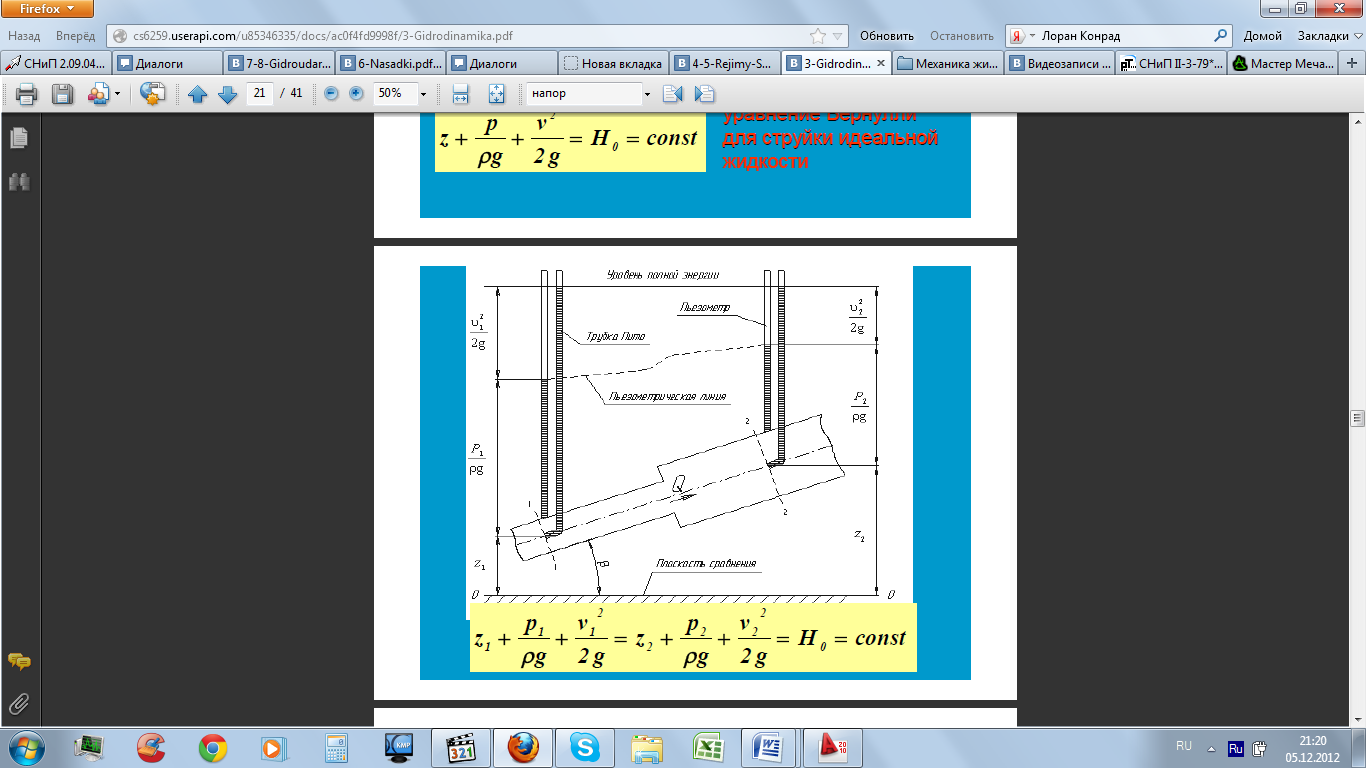The image size is (1366, 768).
Task: Find the previous search result
Action: (672, 94)
